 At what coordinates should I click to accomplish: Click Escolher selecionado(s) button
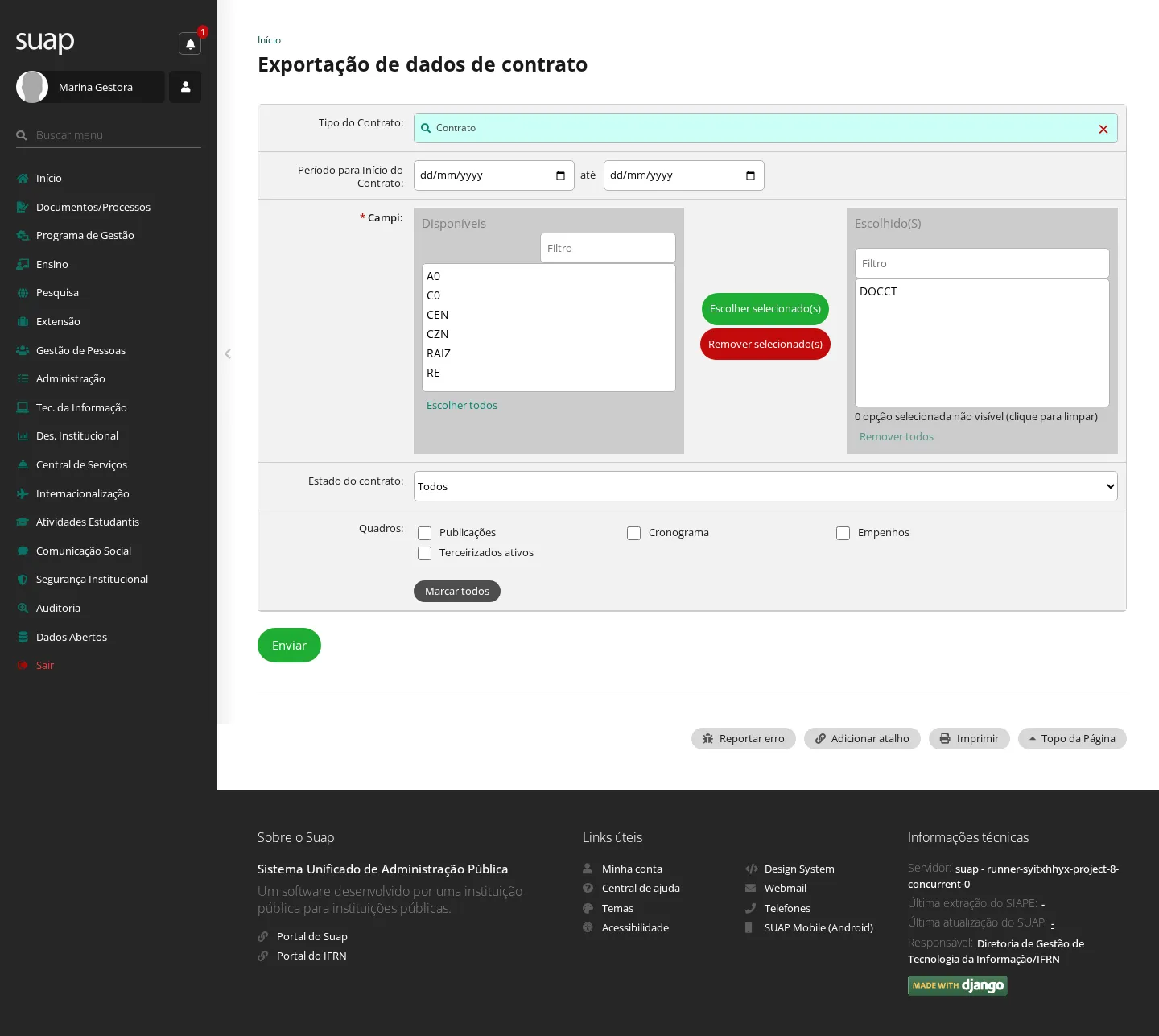point(765,309)
